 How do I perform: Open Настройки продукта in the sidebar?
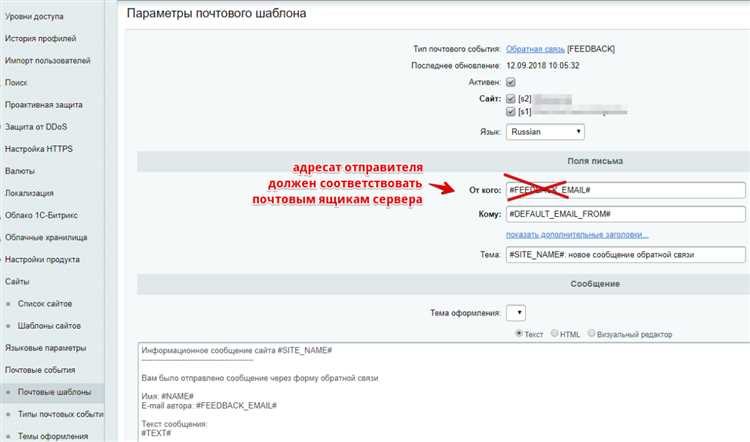42,259
